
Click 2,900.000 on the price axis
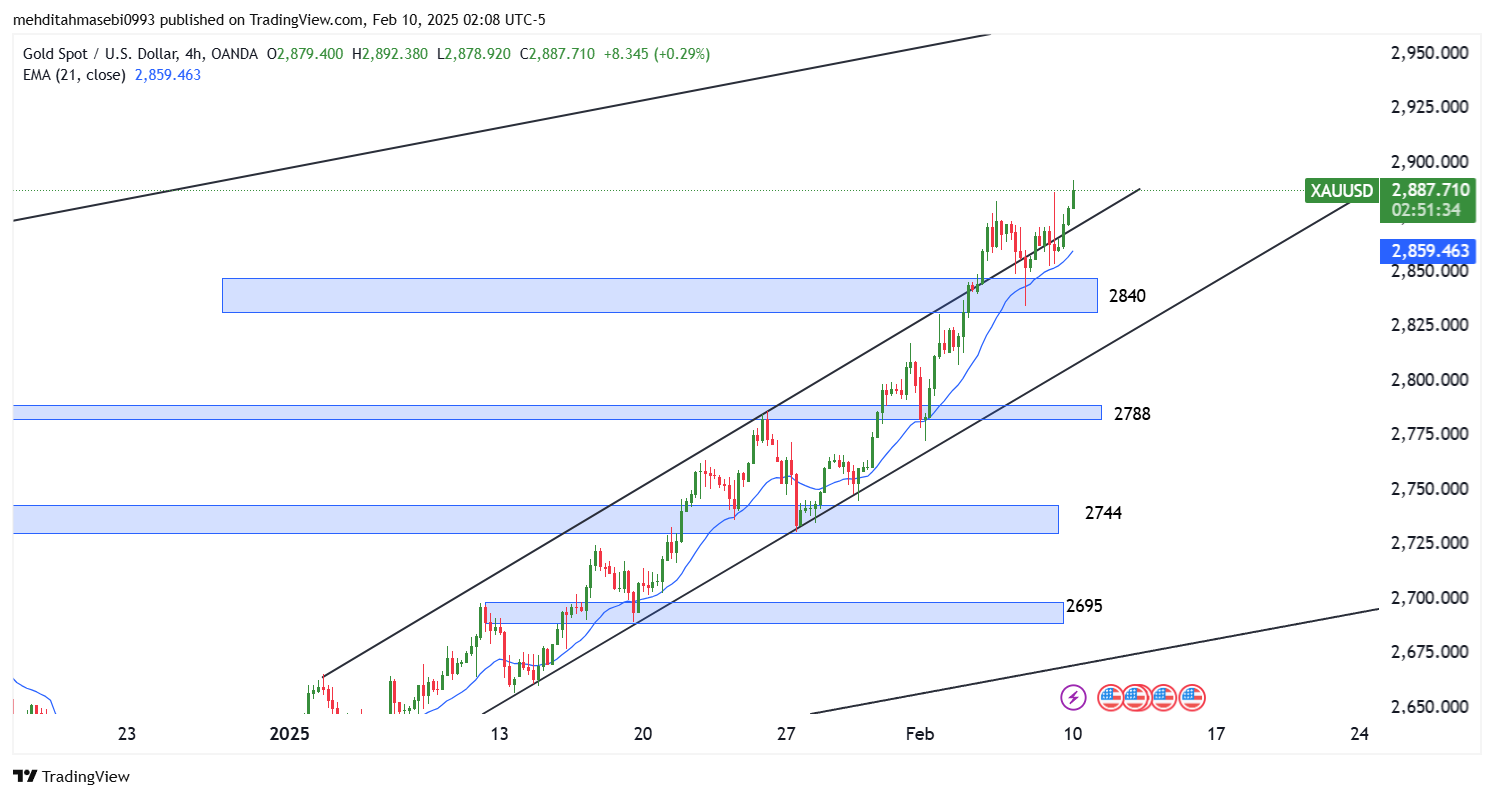[1430, 162]
